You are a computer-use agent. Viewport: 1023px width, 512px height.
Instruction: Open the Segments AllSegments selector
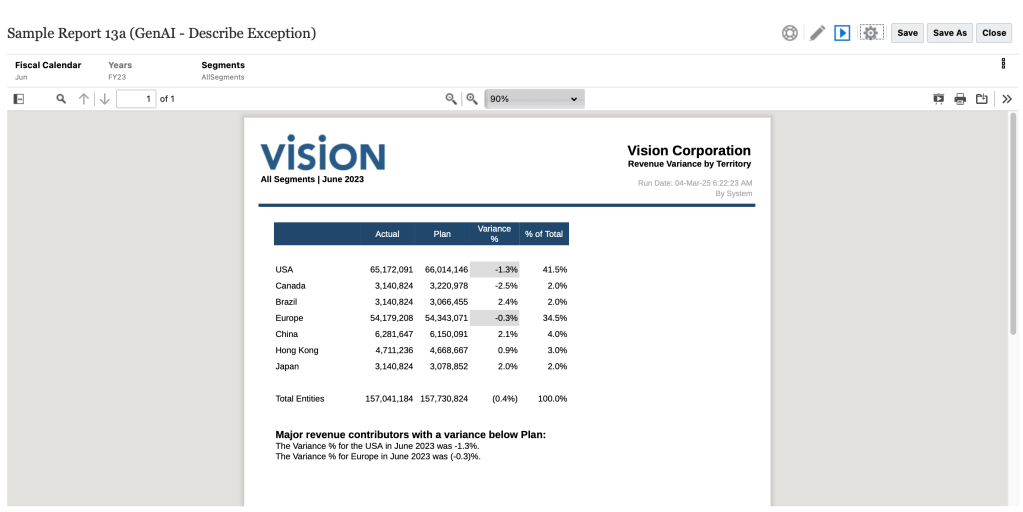[223, 70]
